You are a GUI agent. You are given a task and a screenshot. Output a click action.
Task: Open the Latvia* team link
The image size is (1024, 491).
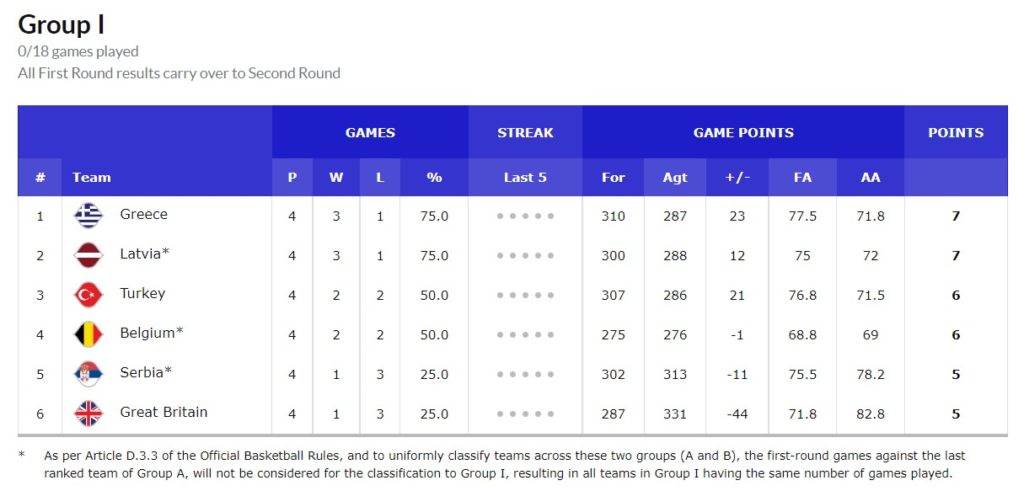click(x=145, y=255)
